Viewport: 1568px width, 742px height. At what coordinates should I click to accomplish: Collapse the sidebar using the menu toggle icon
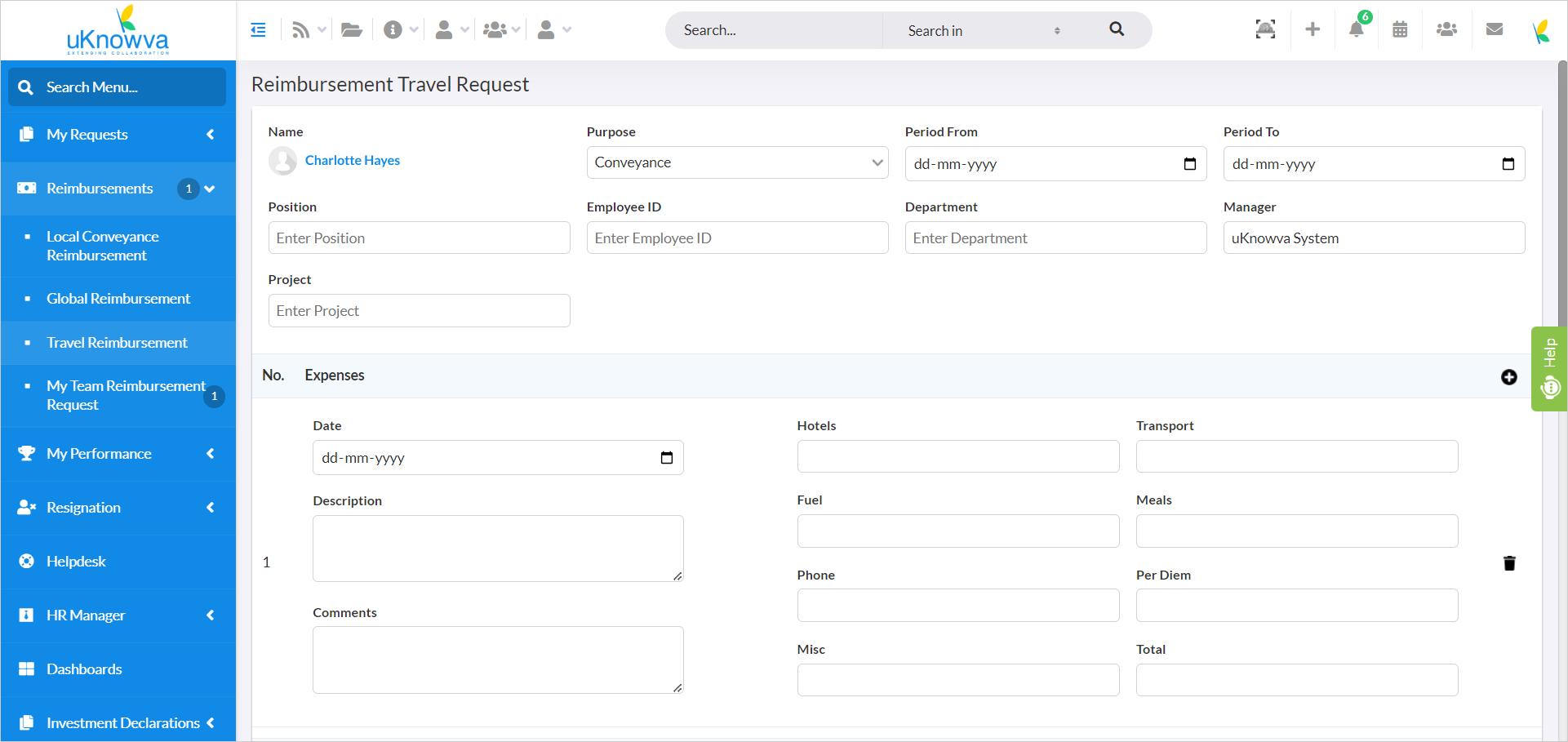click(x=258, y=30)
